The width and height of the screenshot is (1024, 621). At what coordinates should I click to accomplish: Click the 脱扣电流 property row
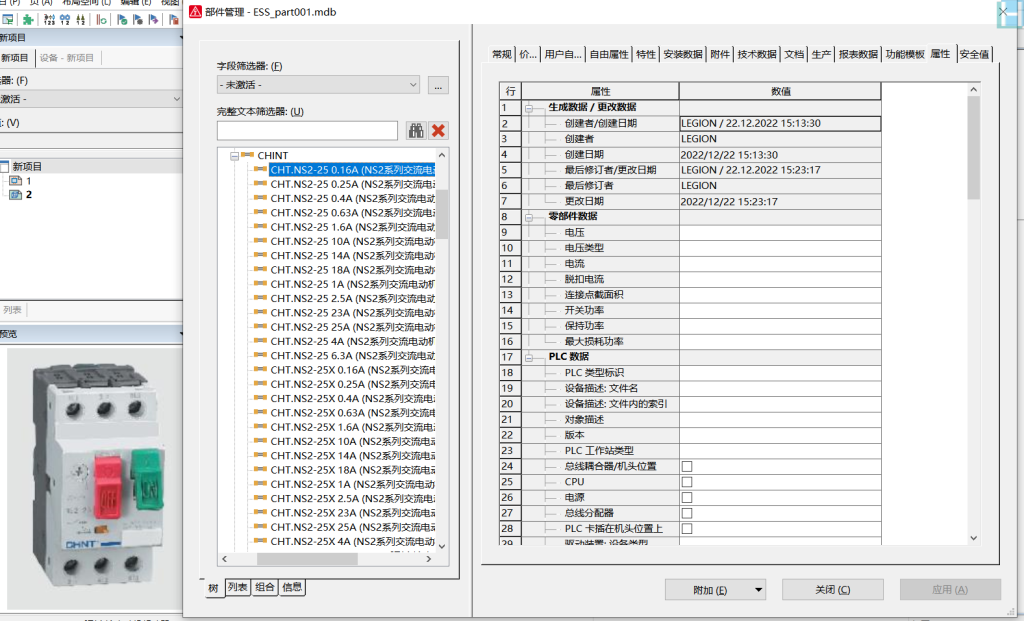pos(690,279)
